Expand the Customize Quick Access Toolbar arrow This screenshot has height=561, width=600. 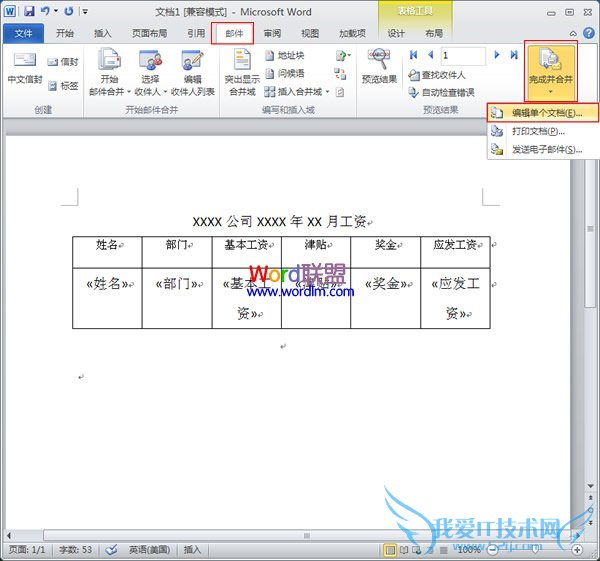point(85,12)
